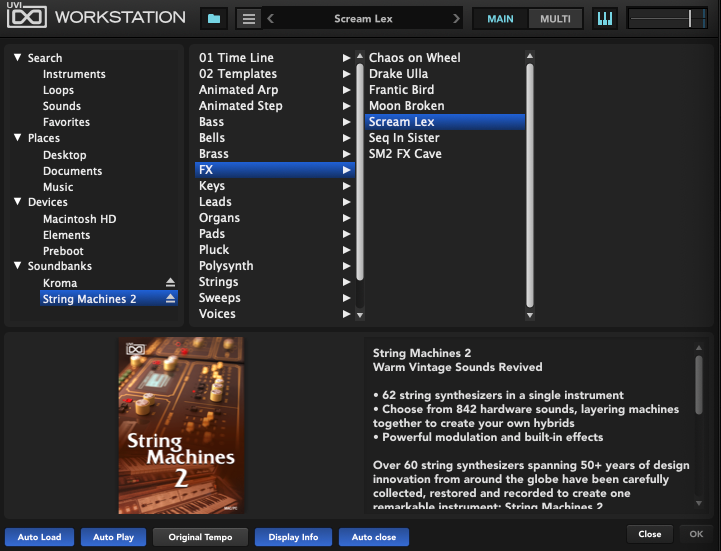Toggle Display Info option
Image resolution: width=721 pixels, height=551 pixels.
tap(293, 537)
